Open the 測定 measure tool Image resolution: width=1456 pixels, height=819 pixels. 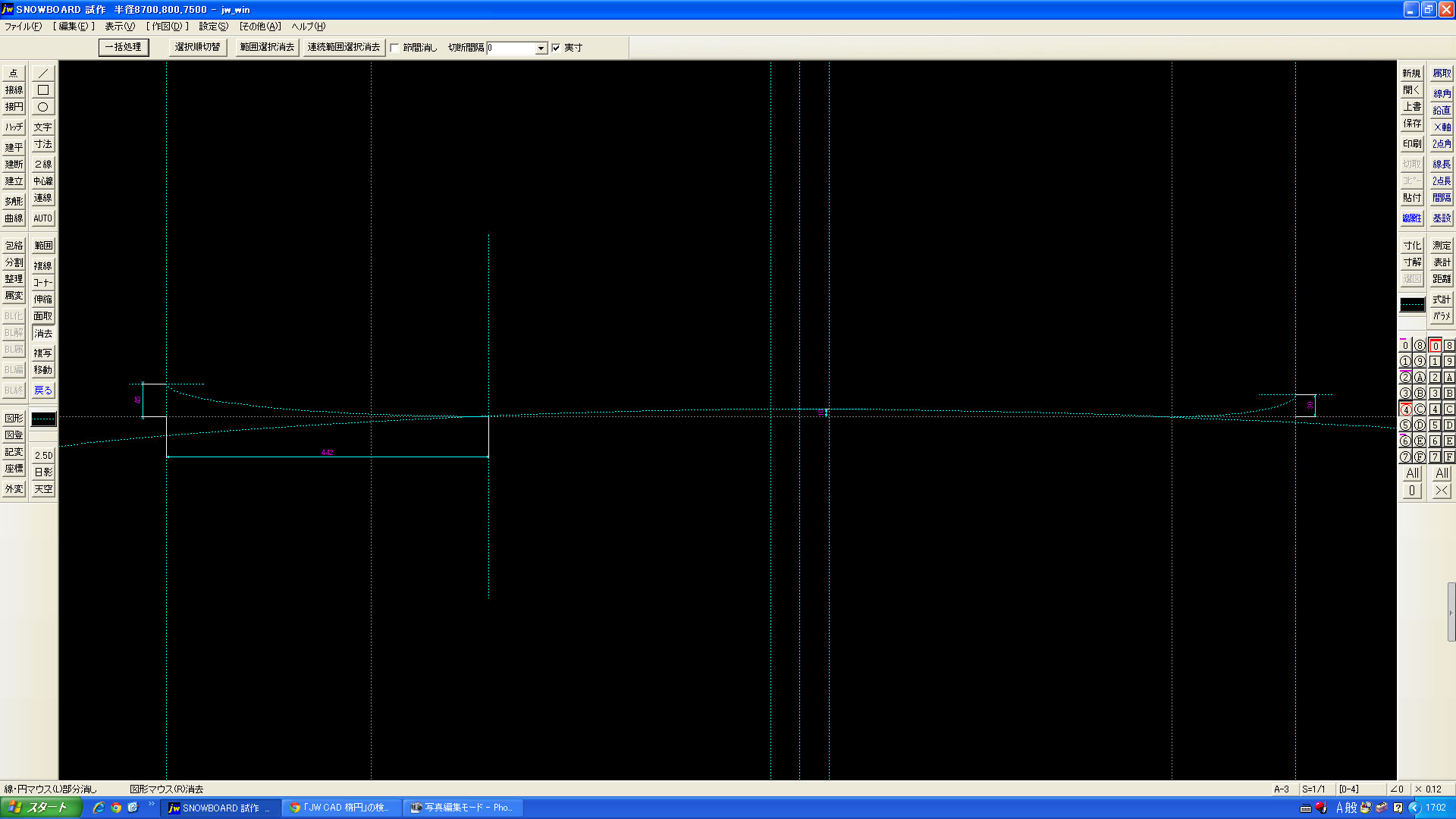click(1442, 246)
